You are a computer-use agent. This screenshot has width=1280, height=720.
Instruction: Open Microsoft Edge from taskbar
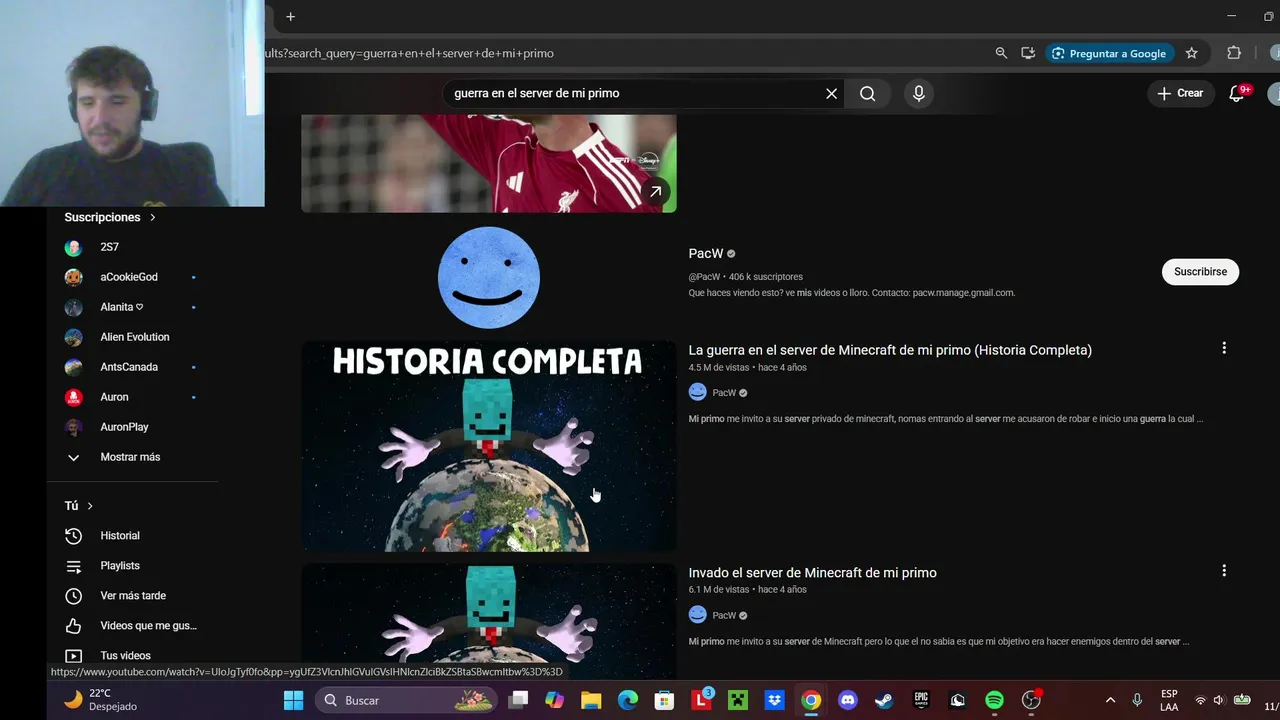tap(627, 701)
